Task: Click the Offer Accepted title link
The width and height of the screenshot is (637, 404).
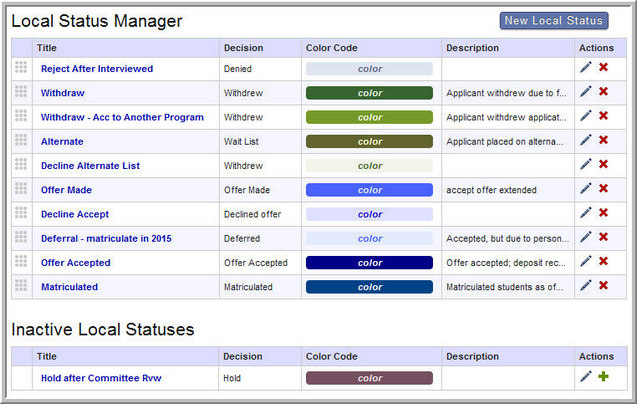Action: click(x=76, y=262)
